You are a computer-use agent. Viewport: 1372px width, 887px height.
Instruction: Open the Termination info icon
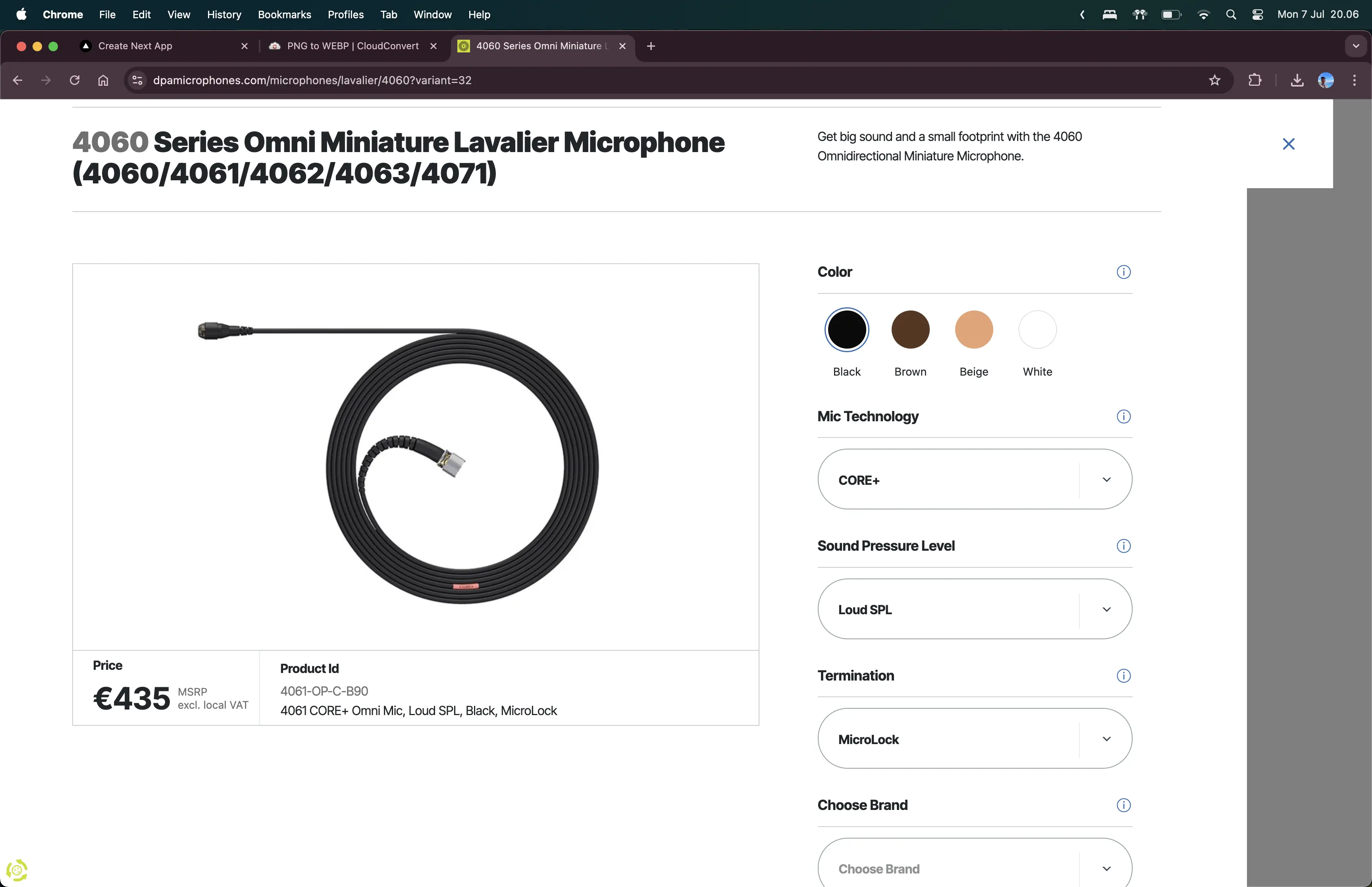(1123, 676)
